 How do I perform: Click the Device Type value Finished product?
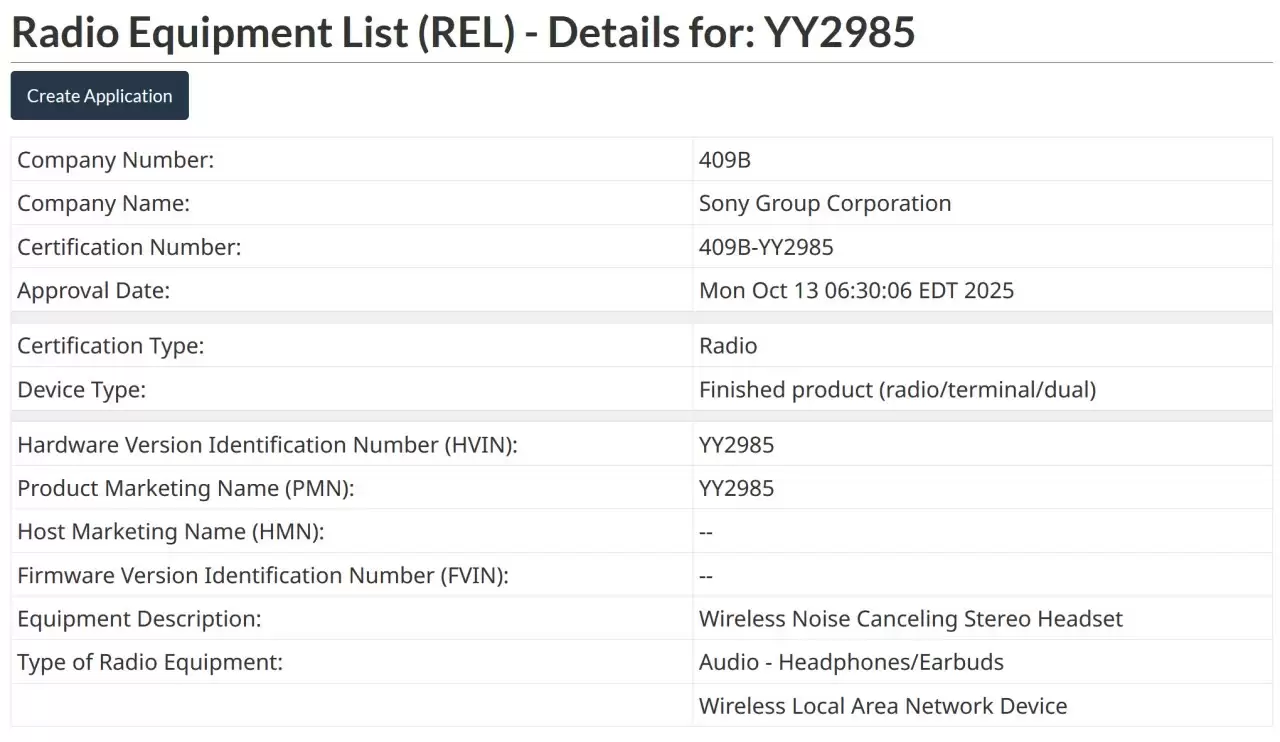896,390
